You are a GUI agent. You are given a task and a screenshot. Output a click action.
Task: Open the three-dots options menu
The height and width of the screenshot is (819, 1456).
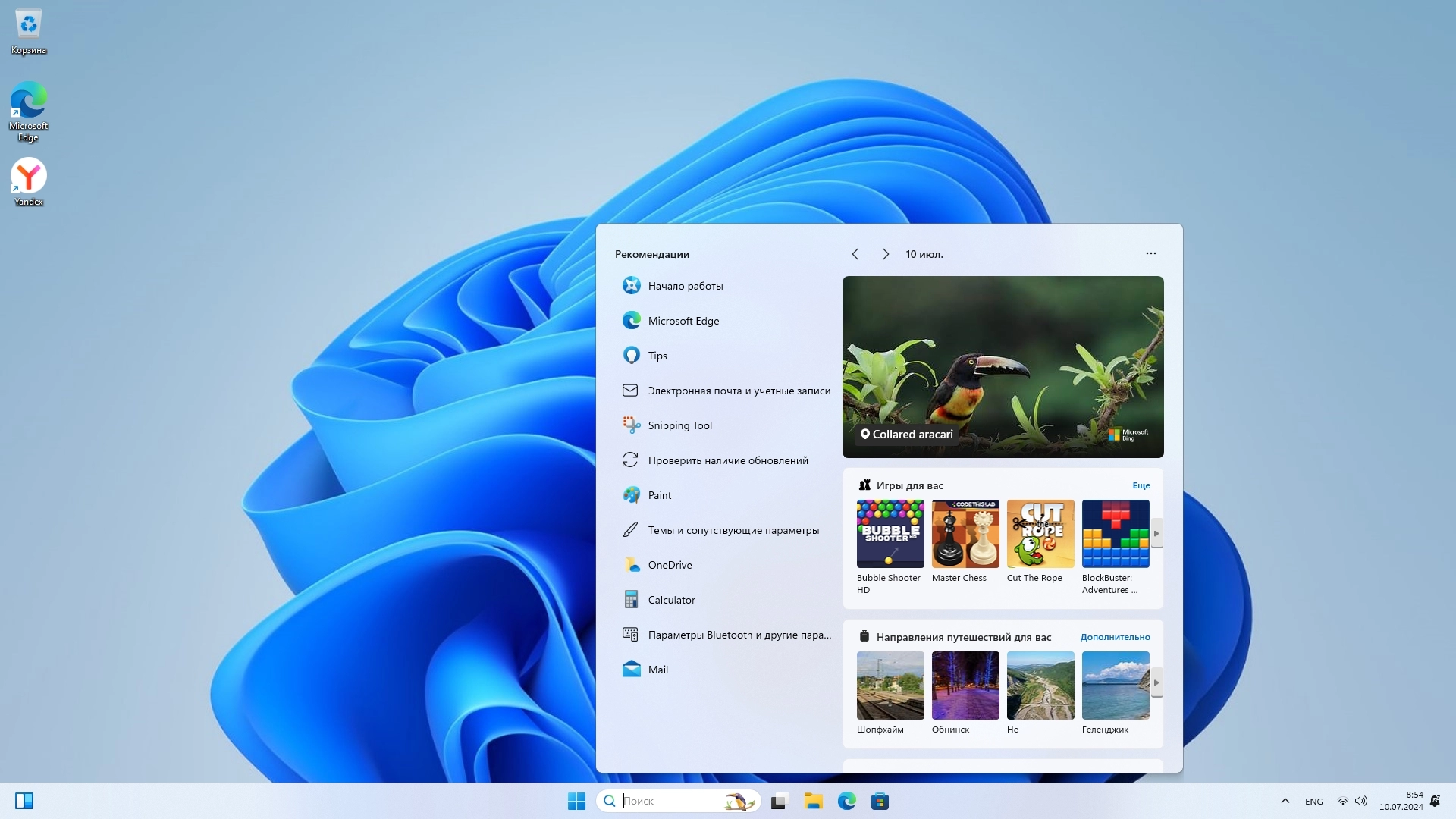click(x=1150, y=253)
